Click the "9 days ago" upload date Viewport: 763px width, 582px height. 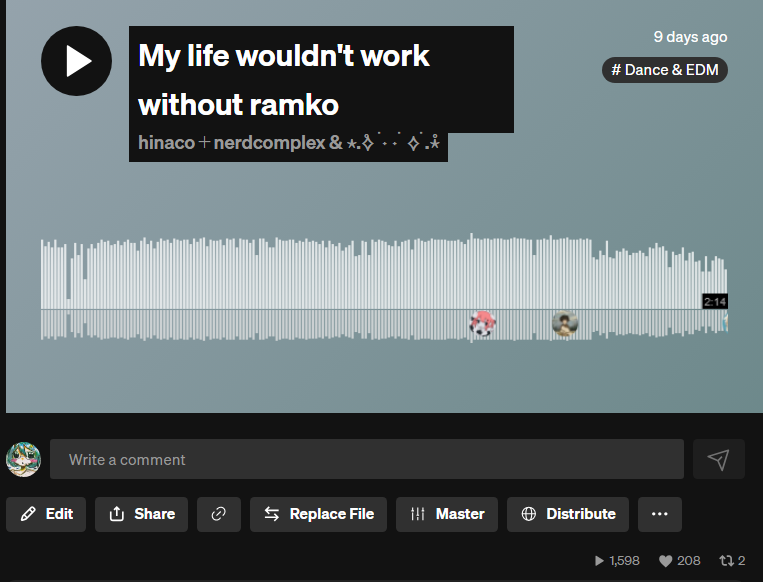[690, 37]
